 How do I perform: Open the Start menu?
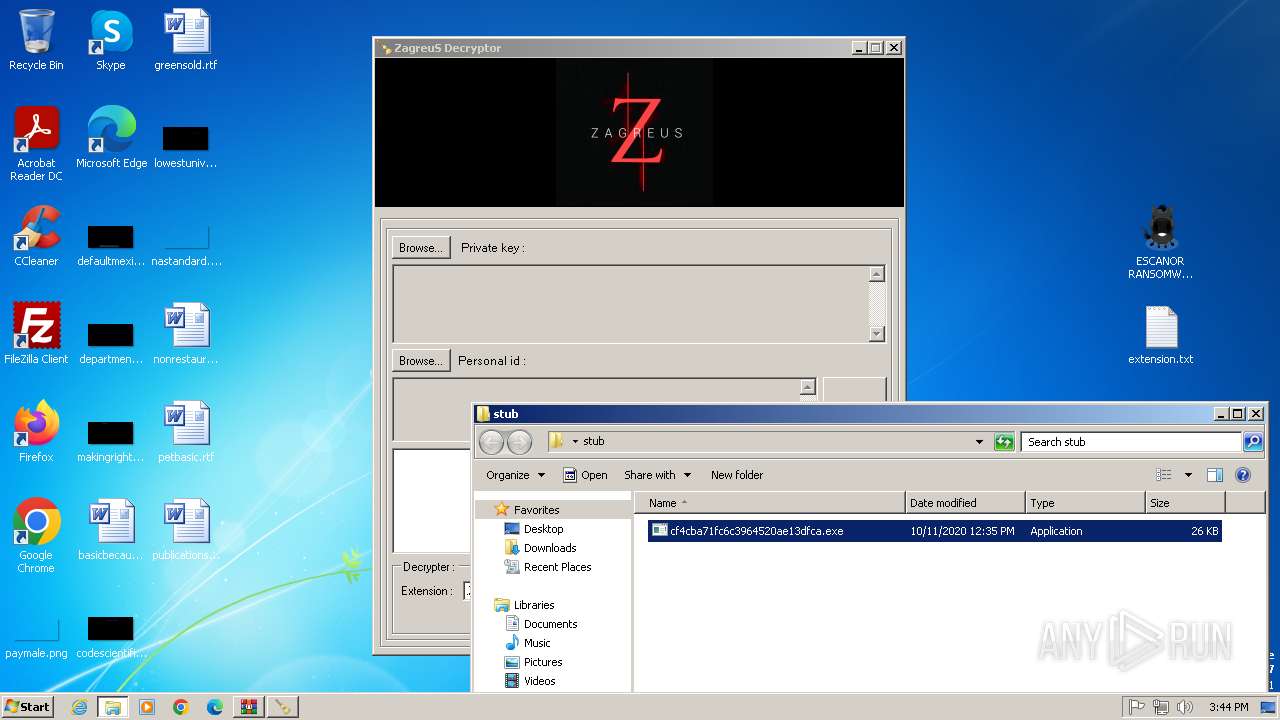pyautogui.click(x=27, y=707)
